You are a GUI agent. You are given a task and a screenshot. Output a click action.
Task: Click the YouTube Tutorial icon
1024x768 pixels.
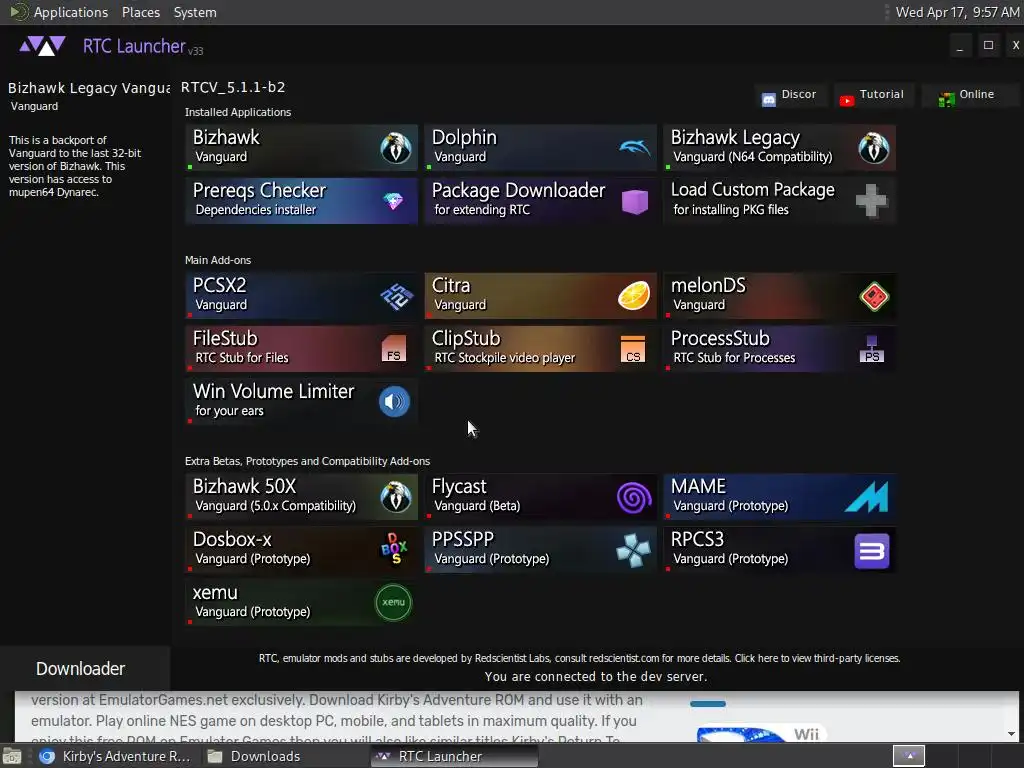(847, 101)
